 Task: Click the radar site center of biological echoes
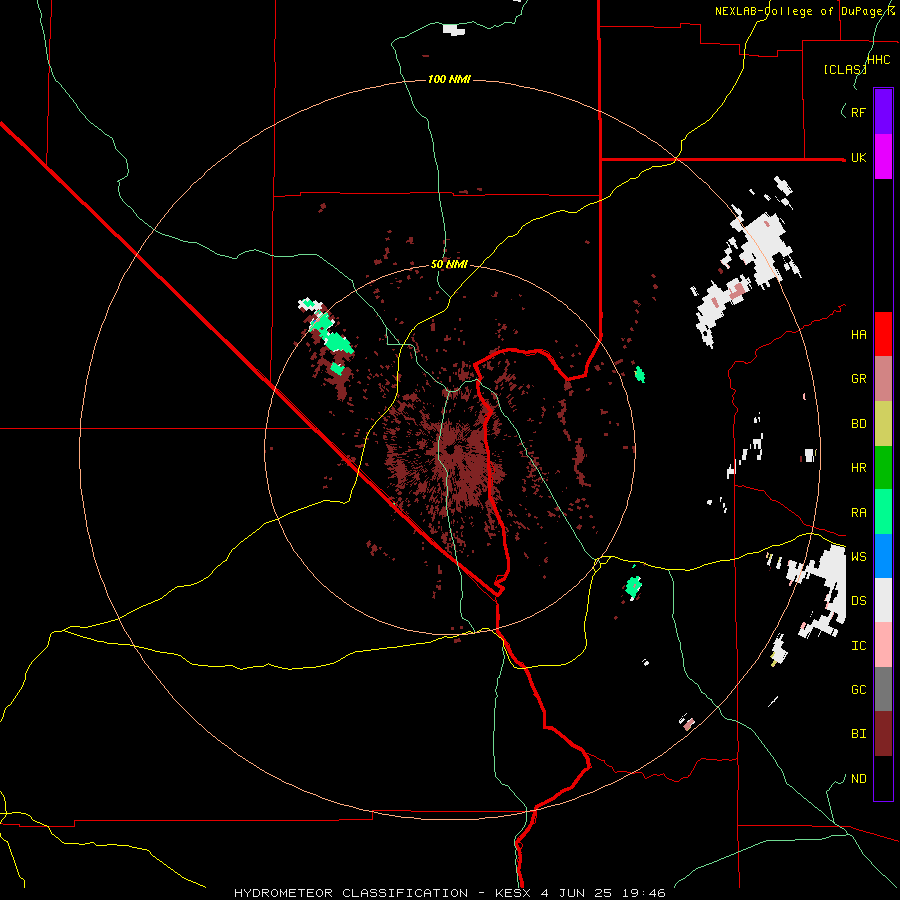click(x=451, y=450)
